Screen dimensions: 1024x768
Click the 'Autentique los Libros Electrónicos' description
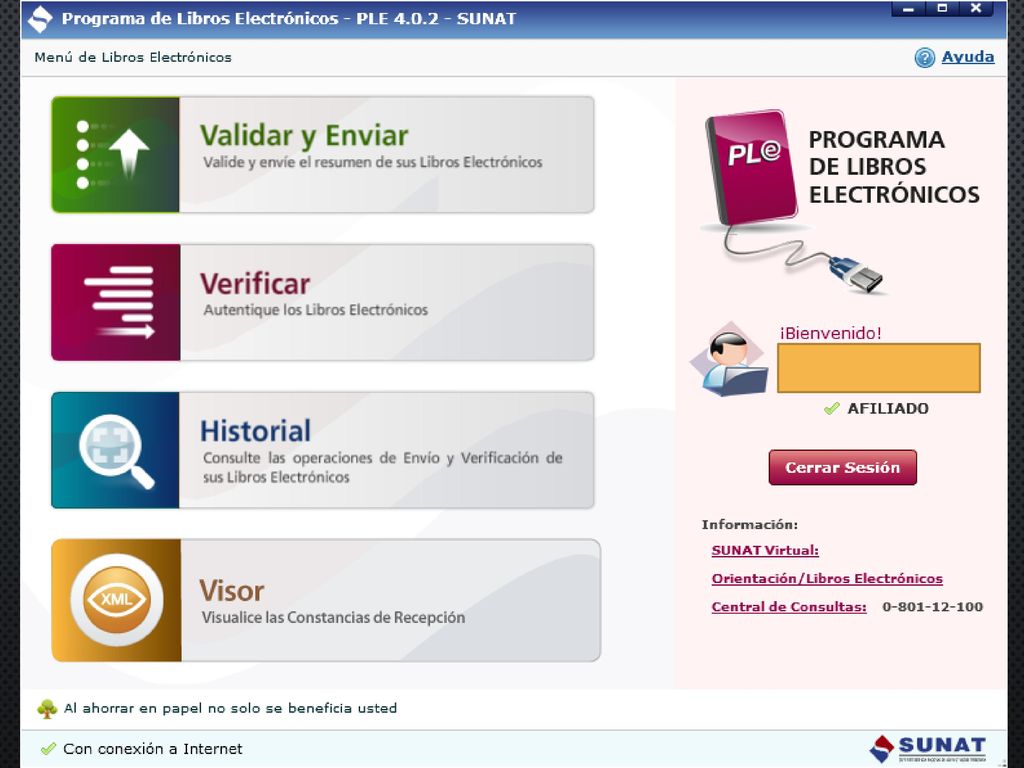pyautogui.click(x=315, y=310)
